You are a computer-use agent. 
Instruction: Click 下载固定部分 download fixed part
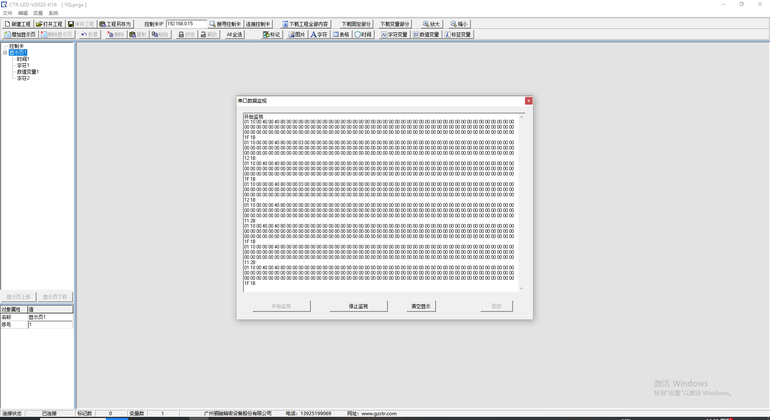tap(357, 24)
